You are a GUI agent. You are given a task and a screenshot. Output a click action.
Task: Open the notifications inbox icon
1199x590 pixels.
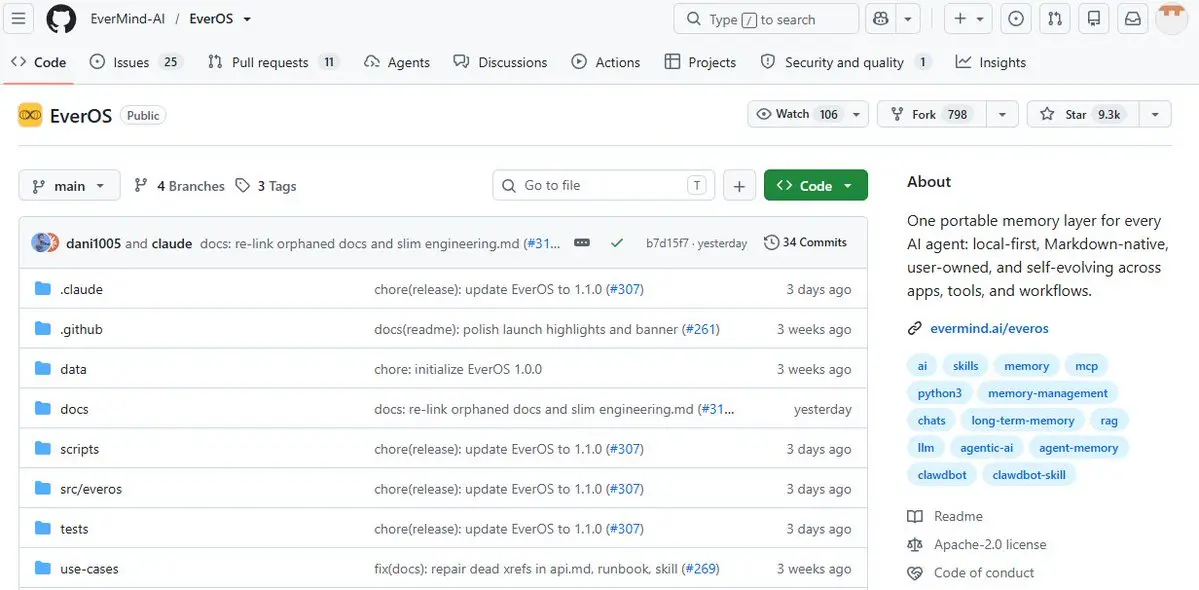coord(1132,19)
